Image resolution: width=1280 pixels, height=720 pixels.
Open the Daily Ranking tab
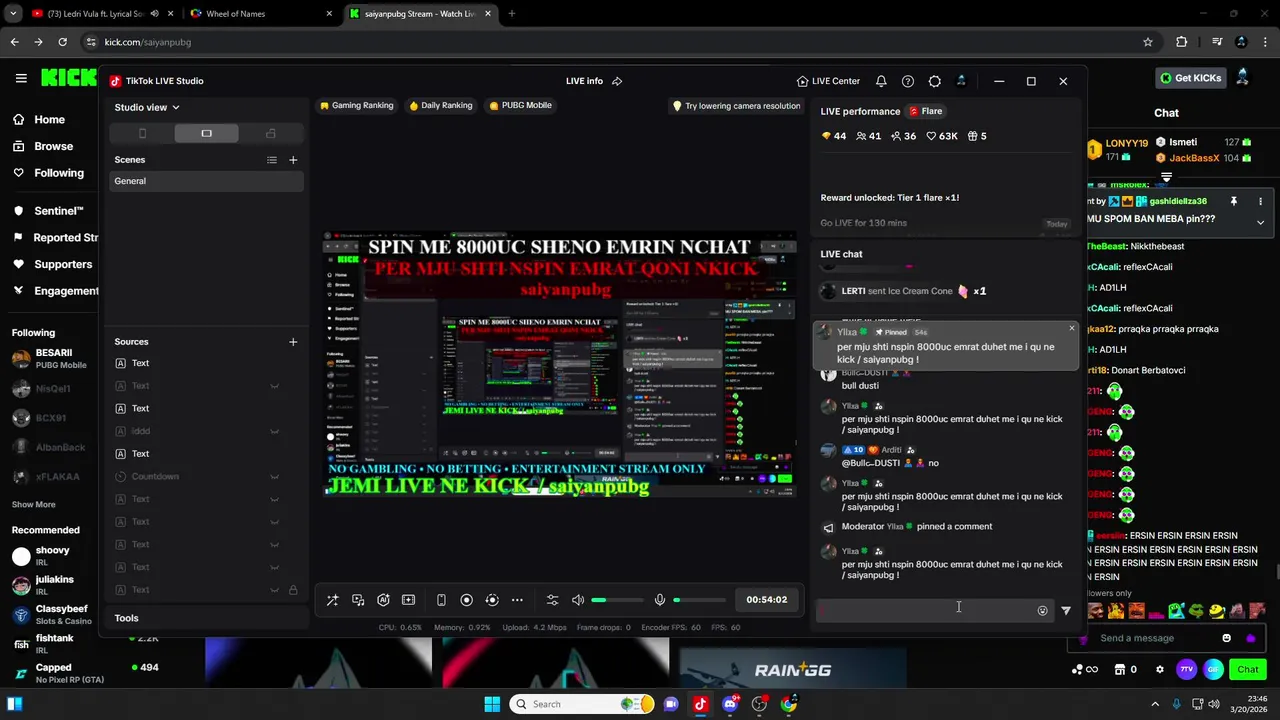(x=440, y=105)
